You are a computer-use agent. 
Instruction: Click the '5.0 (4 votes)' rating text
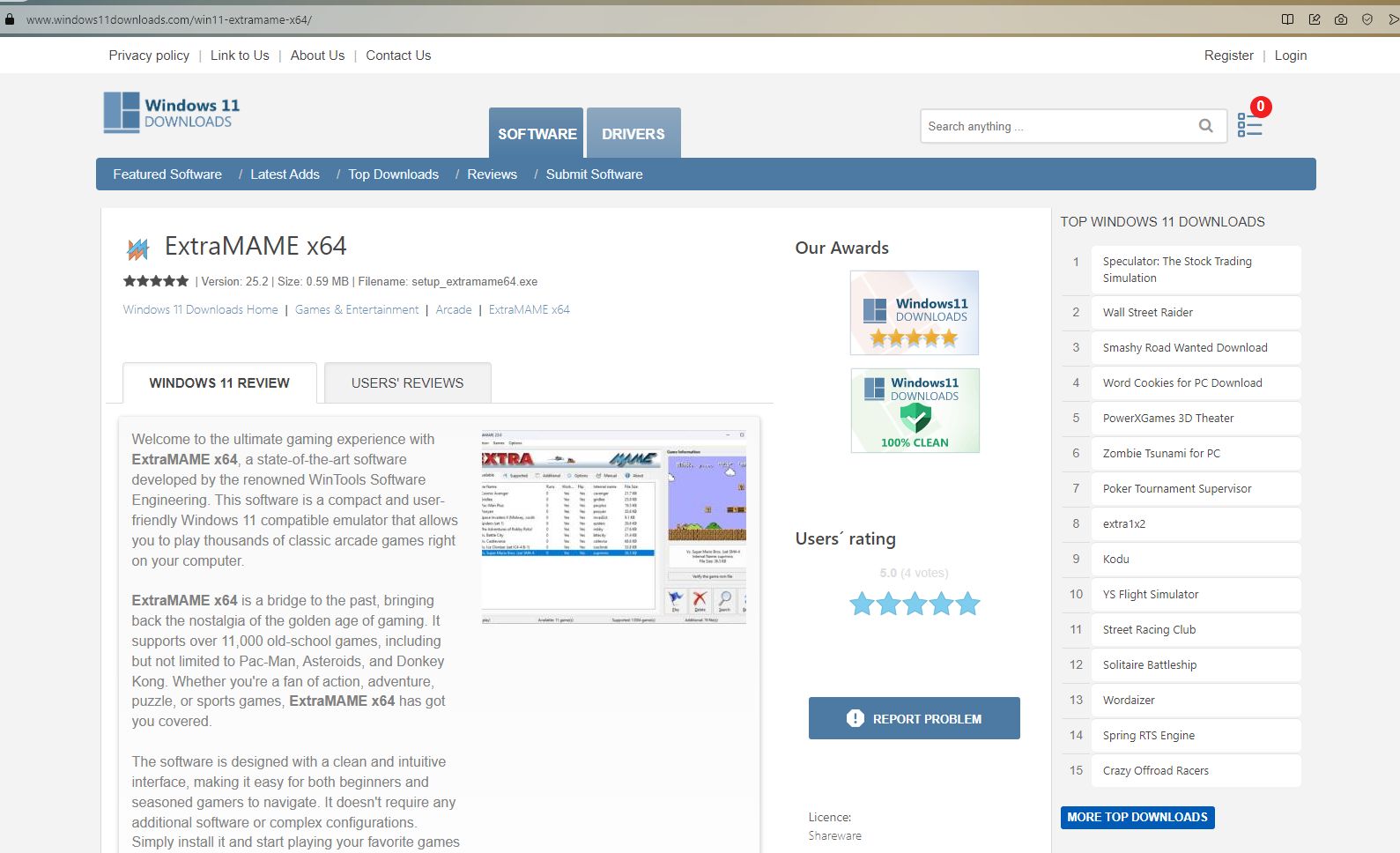pos(914,573)
